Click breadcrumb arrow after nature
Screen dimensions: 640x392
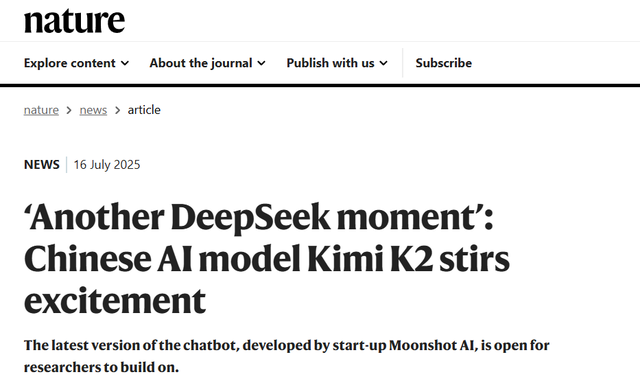click(x=69, y=110)
